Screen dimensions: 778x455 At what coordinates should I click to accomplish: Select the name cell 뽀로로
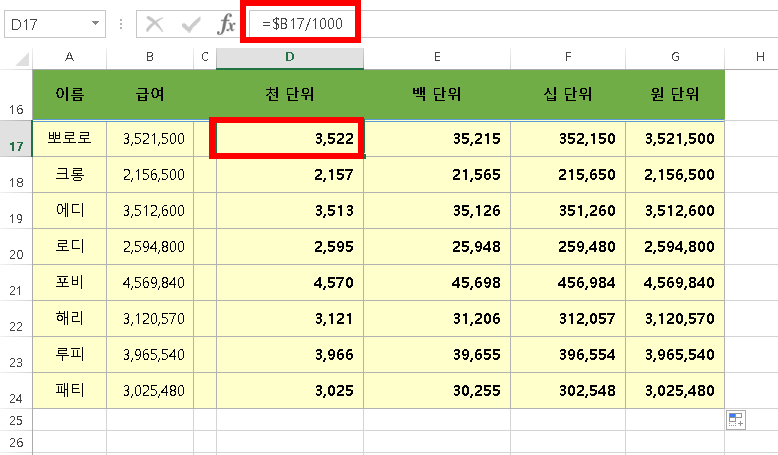pos(69,138)
